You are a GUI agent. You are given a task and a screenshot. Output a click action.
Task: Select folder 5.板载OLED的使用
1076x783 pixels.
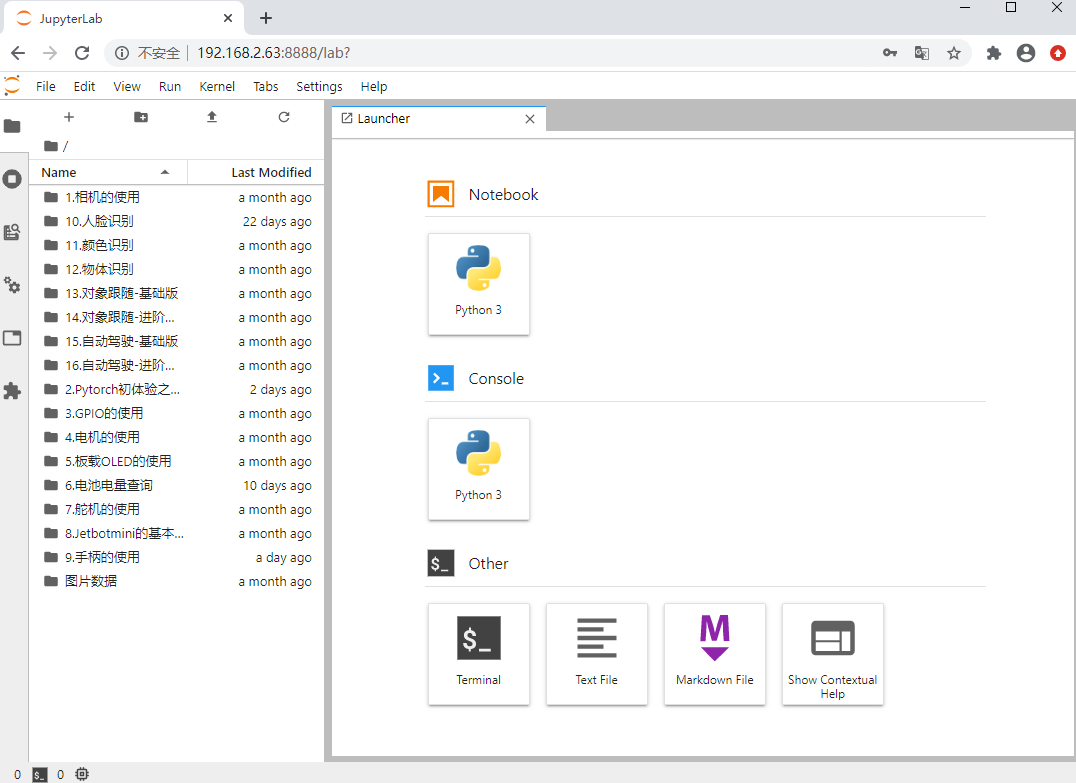[x=177, y=462]
